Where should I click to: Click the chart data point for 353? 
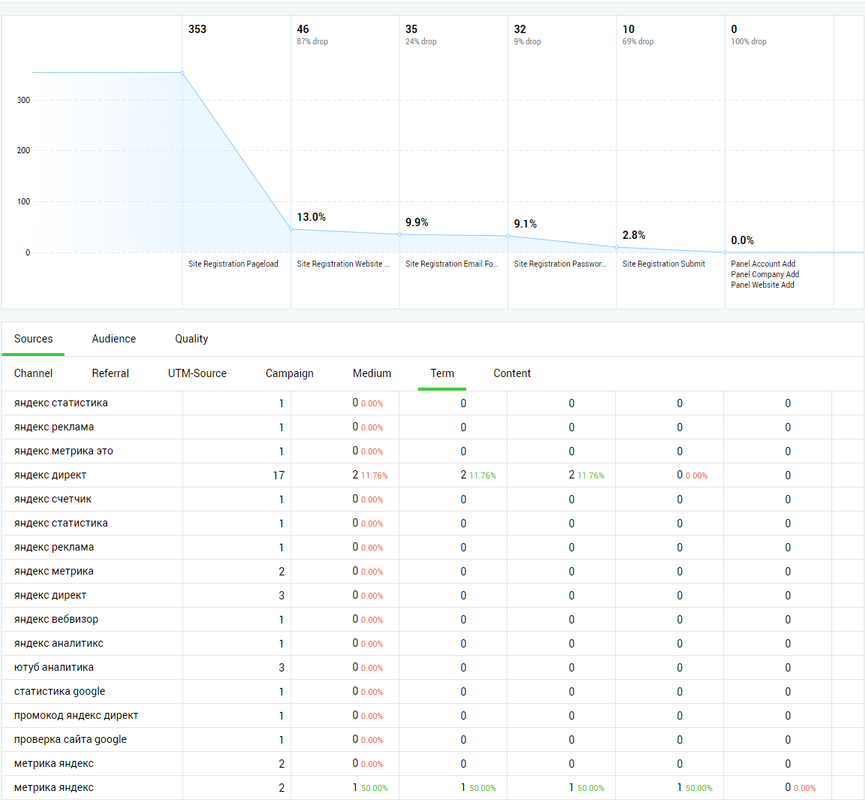click(182, 72)
